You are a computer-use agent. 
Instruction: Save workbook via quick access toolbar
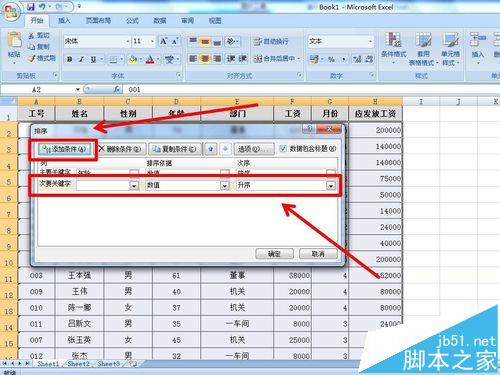[31, 6]
